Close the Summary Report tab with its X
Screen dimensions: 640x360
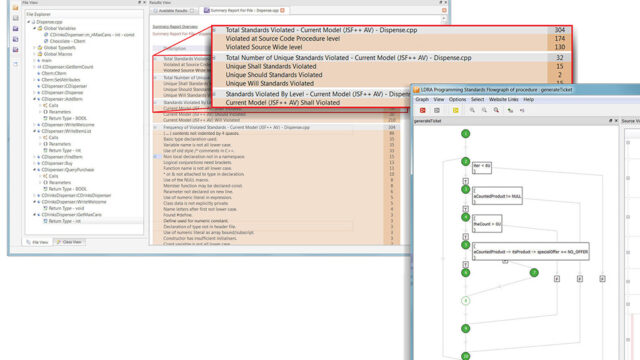282,10
